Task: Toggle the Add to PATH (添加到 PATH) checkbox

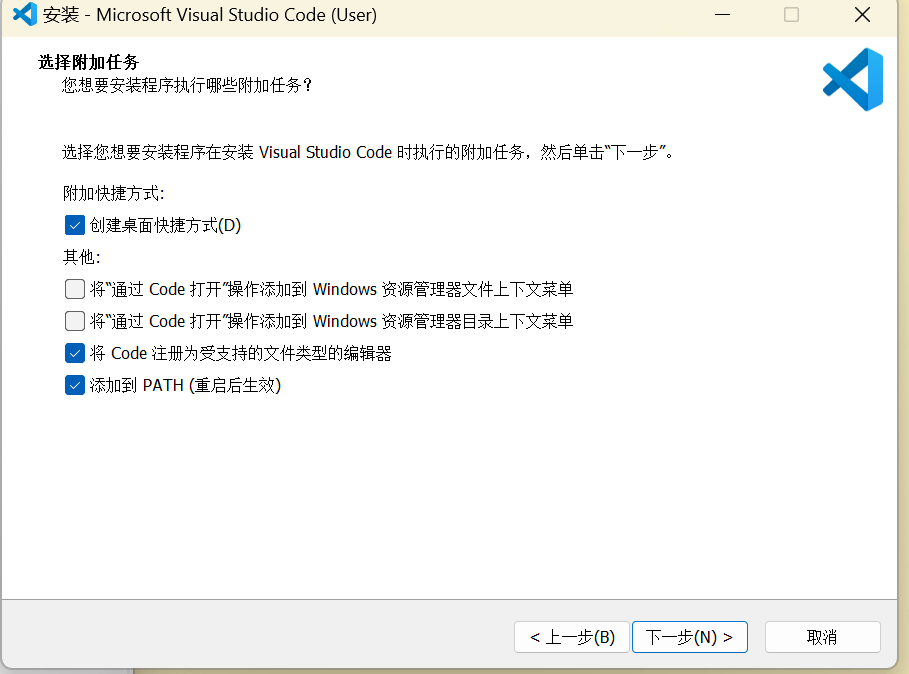Action: [x=75, y=385]
